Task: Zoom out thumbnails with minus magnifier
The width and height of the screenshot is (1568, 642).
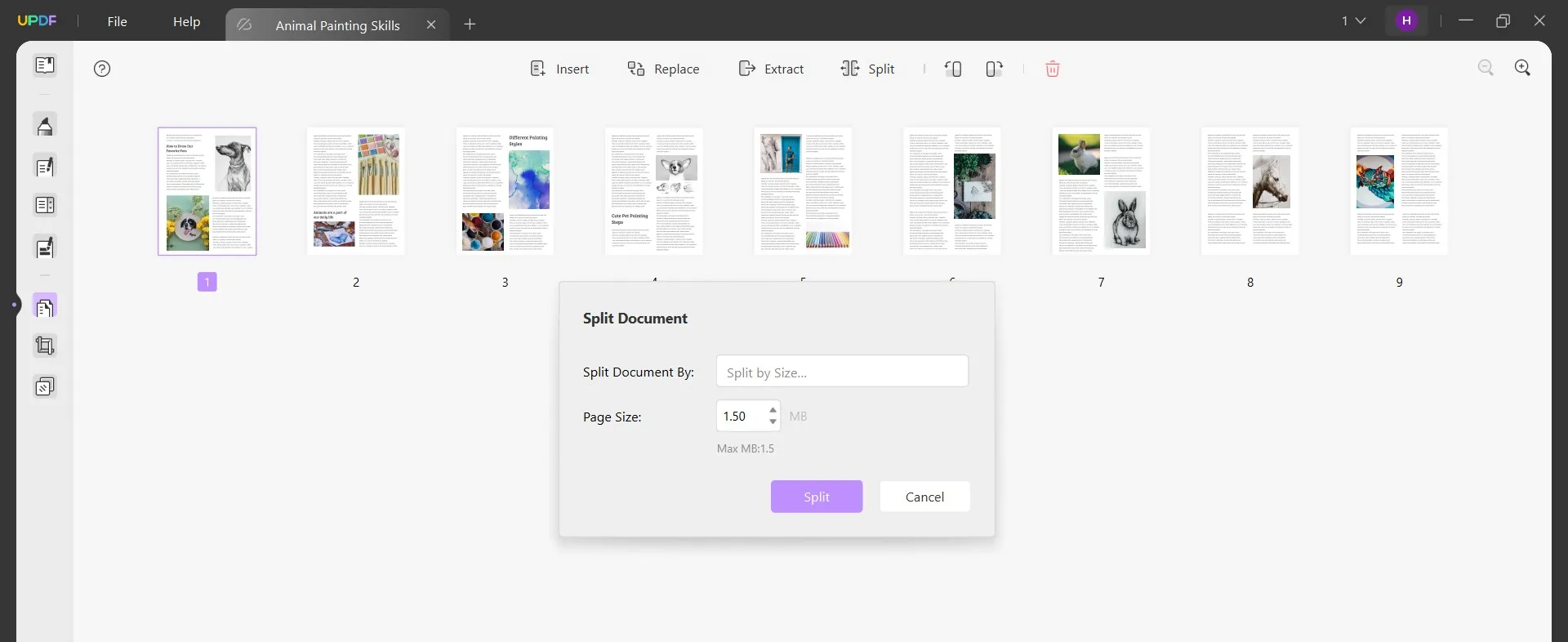Action: (x=1486, y=68)
